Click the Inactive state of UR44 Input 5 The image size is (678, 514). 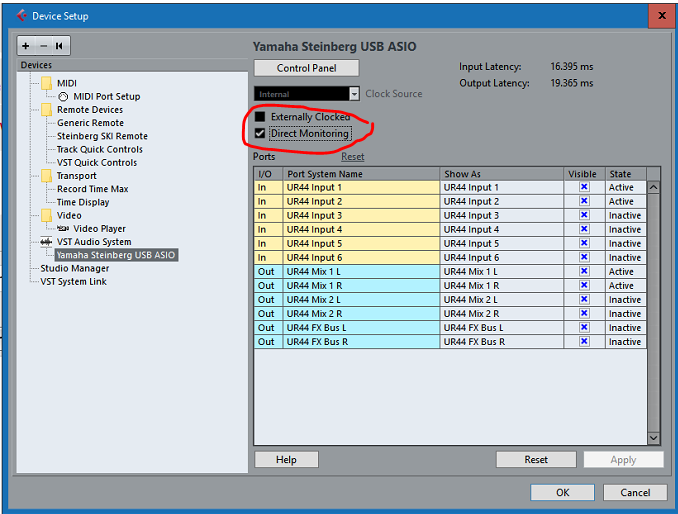(x=626, y=243)
